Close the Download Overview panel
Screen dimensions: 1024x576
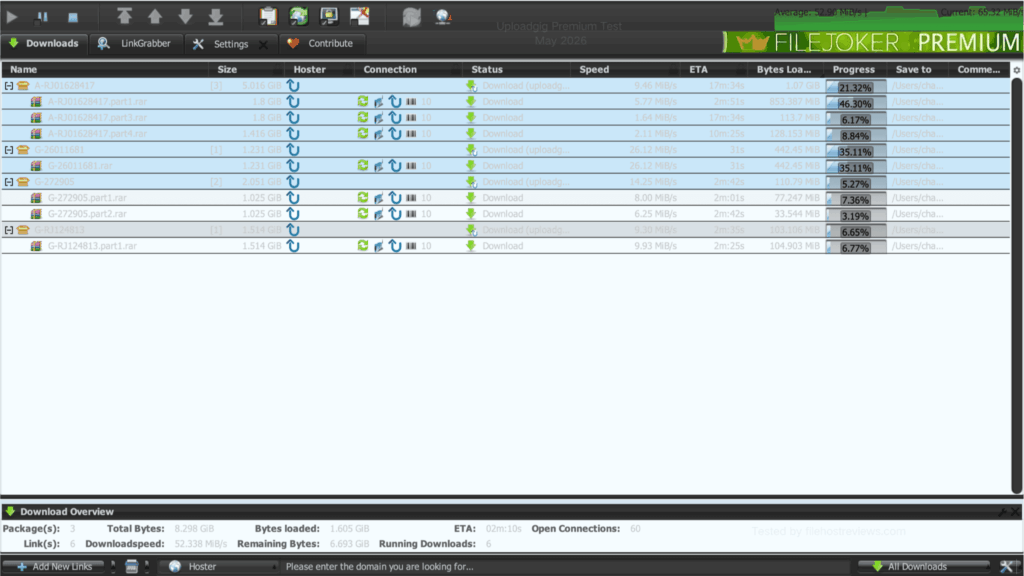(x=1016, y=512)
